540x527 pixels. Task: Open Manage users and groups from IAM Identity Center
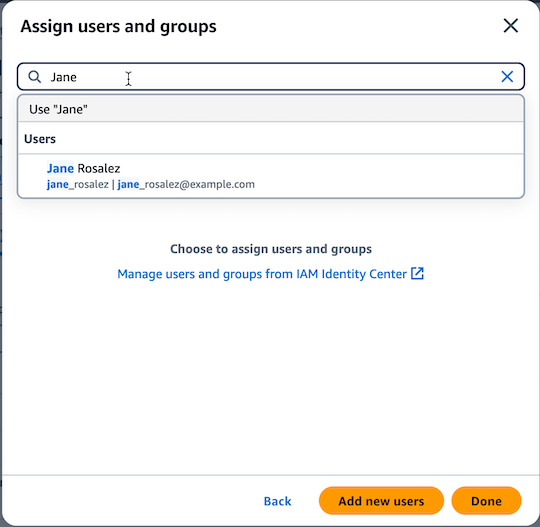[262, 274]
